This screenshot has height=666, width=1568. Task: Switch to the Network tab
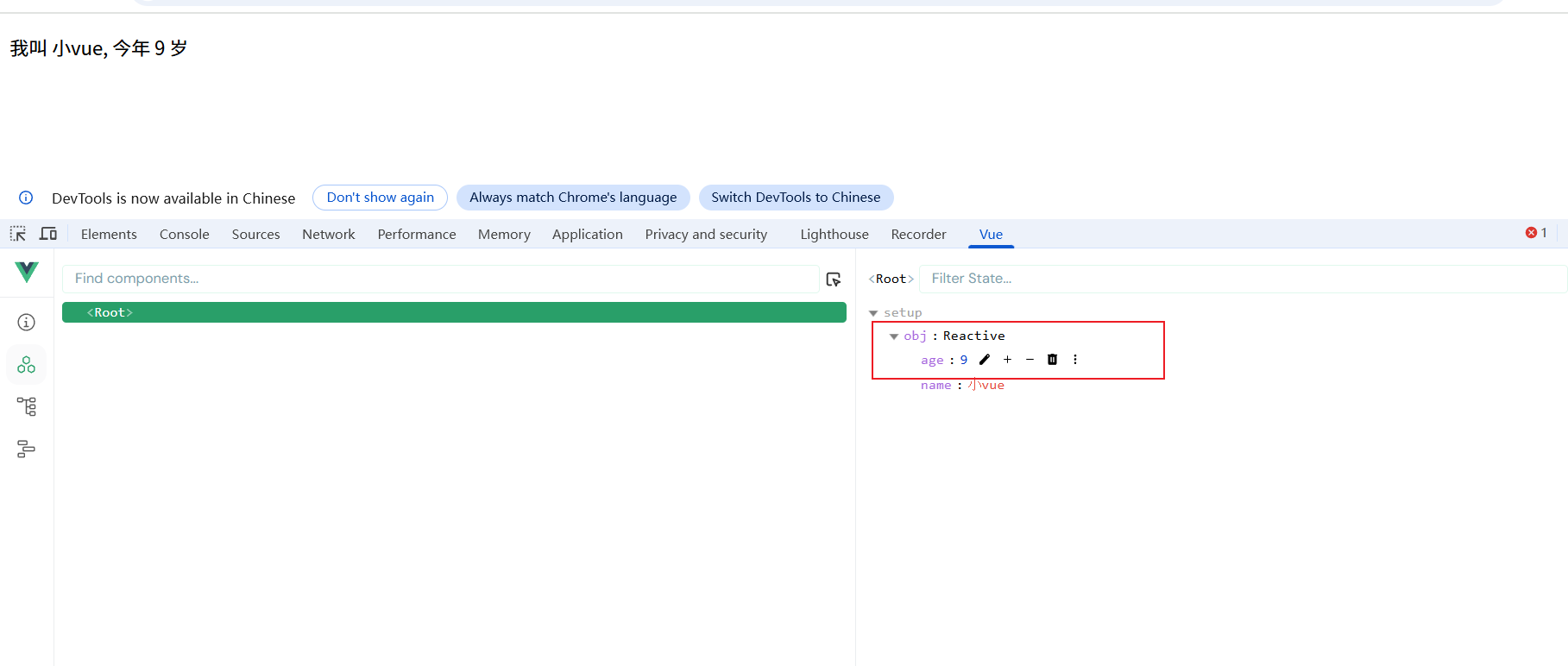329,234
